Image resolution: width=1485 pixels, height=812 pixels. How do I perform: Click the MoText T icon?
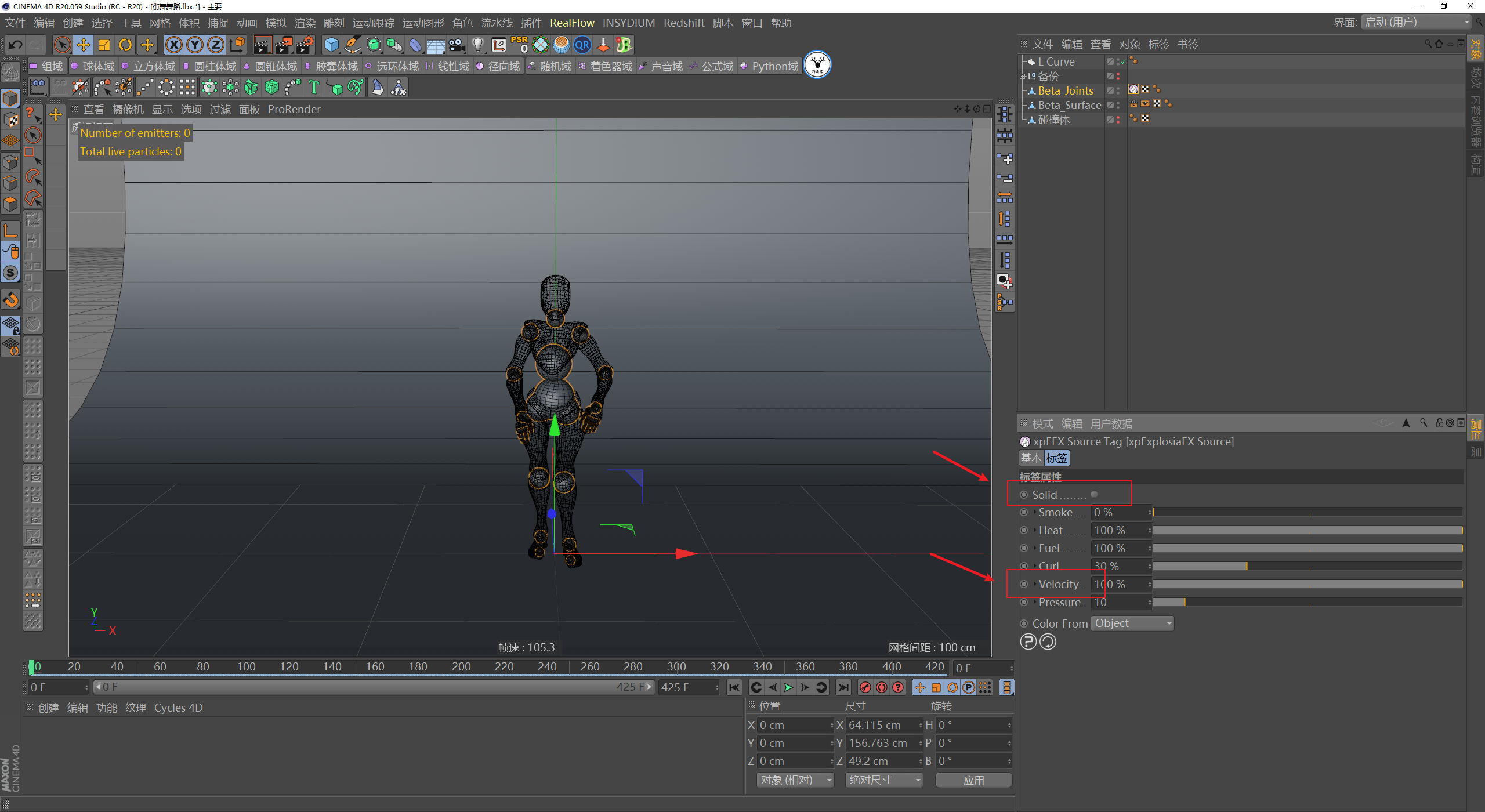[314, 88]
